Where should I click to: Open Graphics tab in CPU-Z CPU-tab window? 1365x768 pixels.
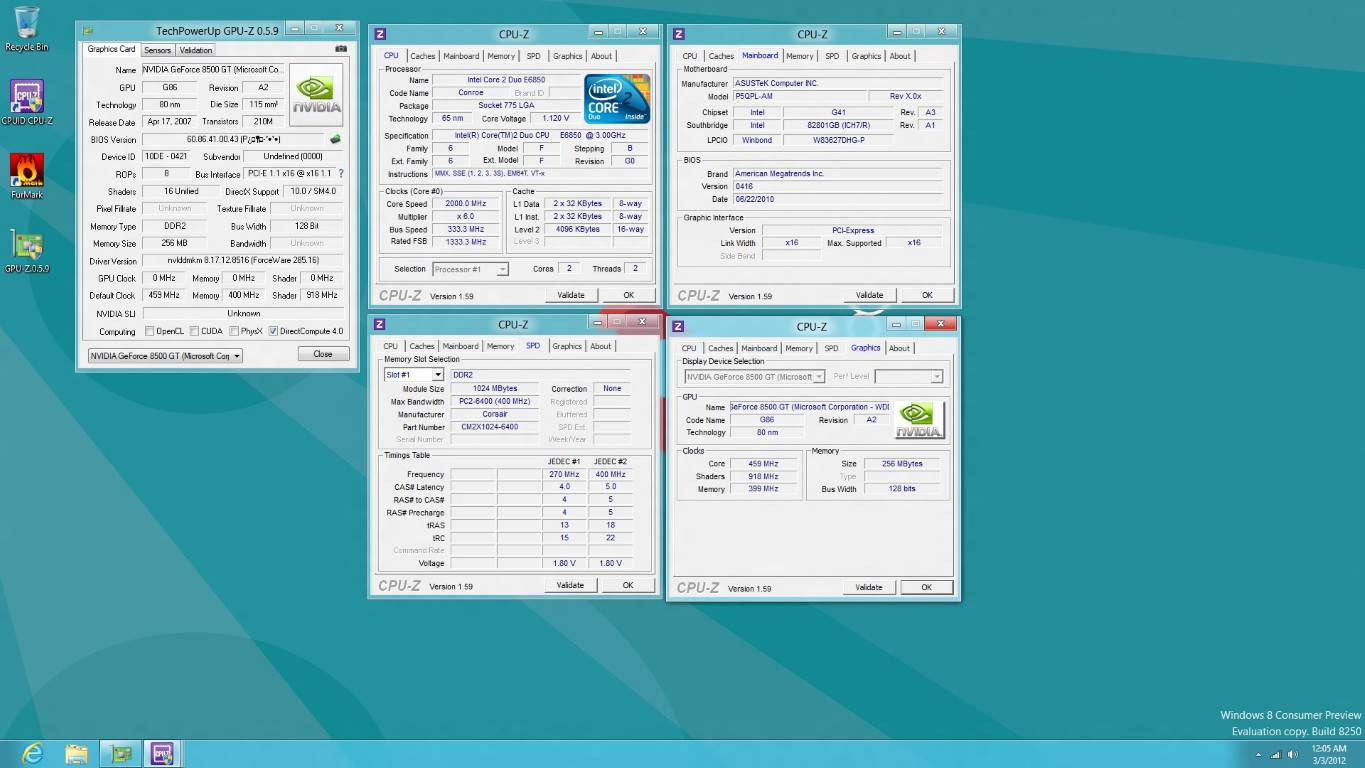click(568, 56)
